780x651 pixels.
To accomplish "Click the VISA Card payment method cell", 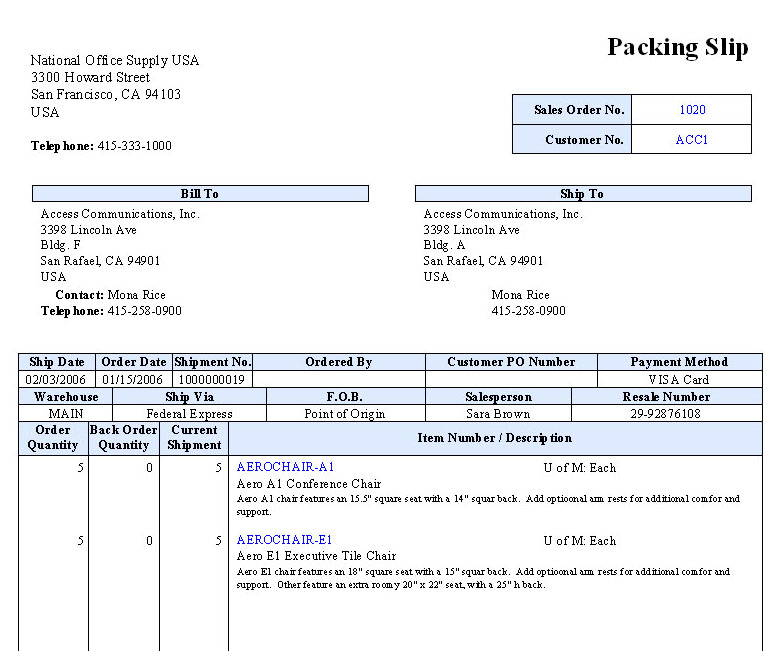I will click(x=679, y=380).
